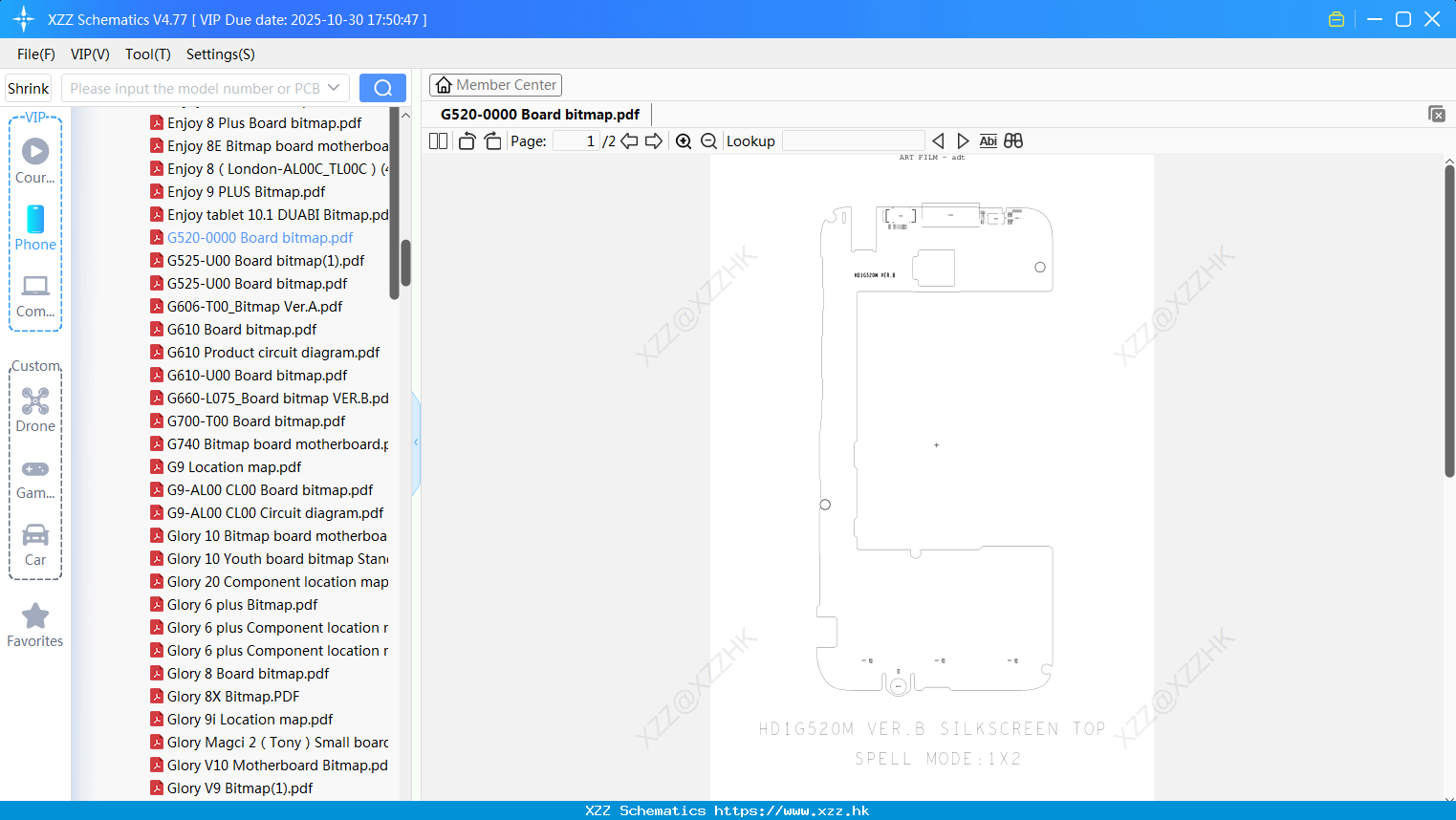Open G606-T00_Bitmap Ver.A.pdf
This screenshot has width=1456, height=820.
coord(254,307)
